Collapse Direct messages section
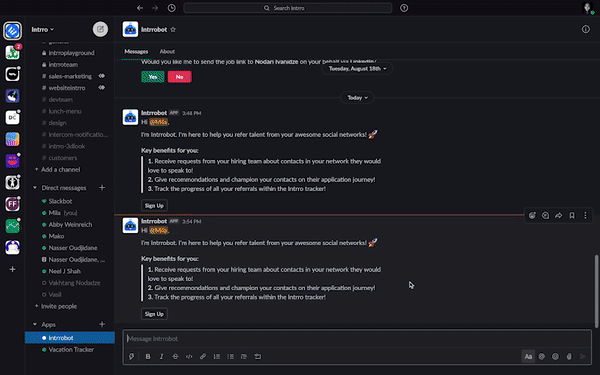Screen dimensions: 600x375 pyautogui.click(x=35, y=188)
